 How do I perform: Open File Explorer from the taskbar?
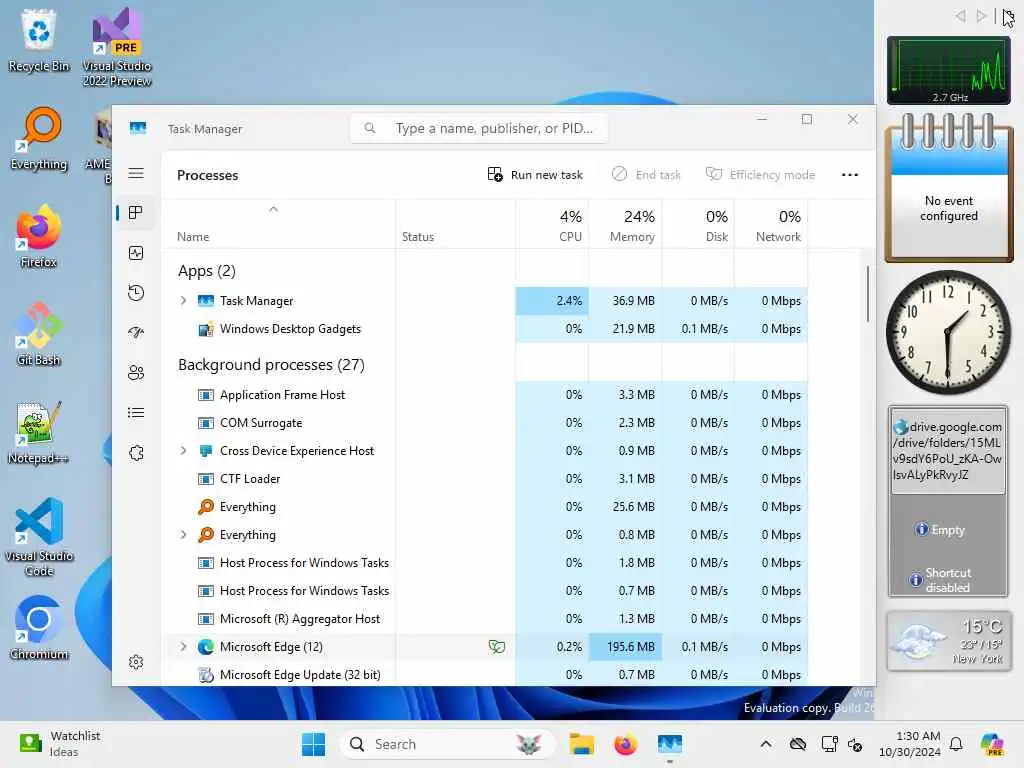pos(581,744)
